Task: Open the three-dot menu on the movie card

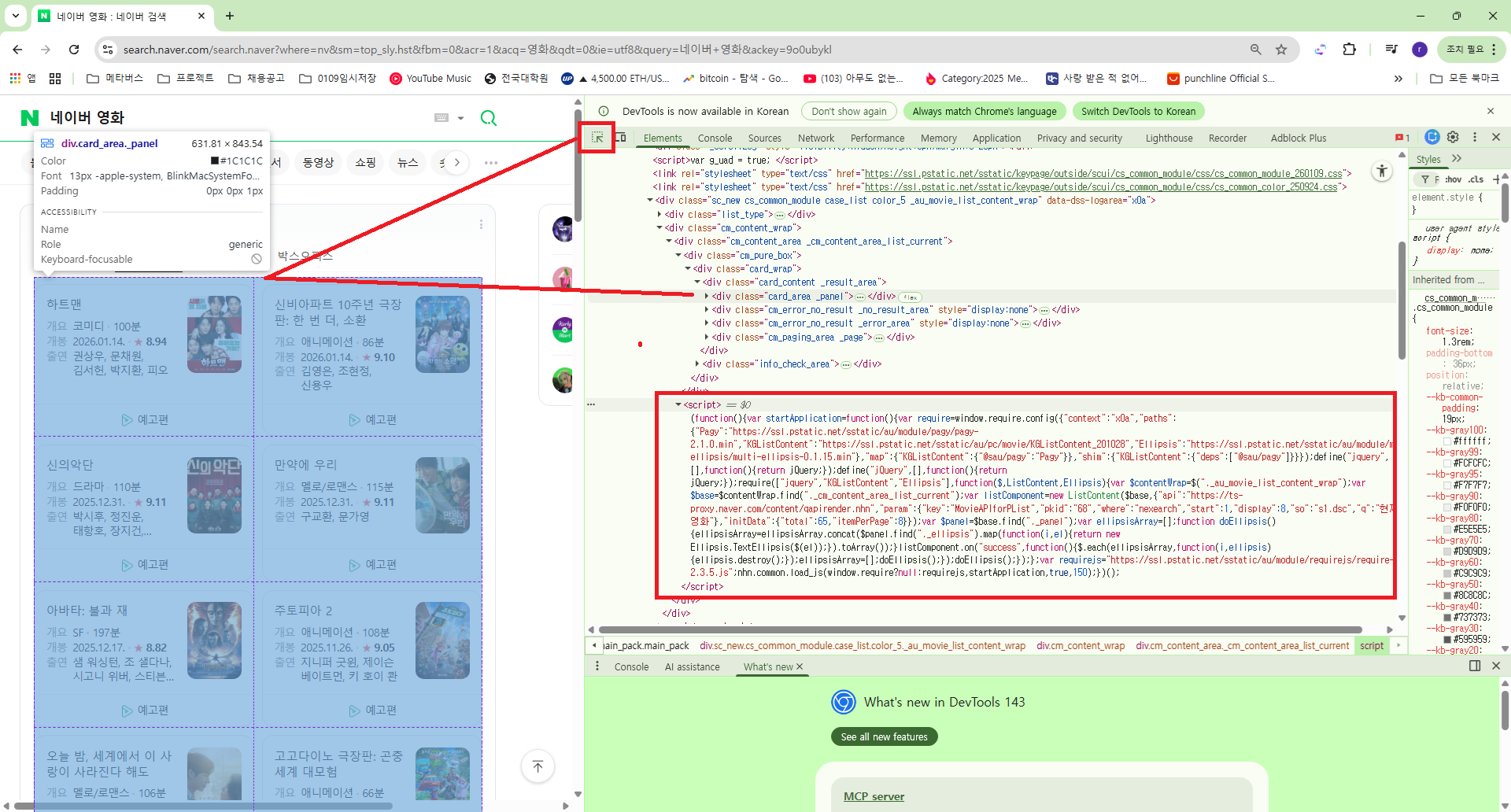Action: click(481, 224)
